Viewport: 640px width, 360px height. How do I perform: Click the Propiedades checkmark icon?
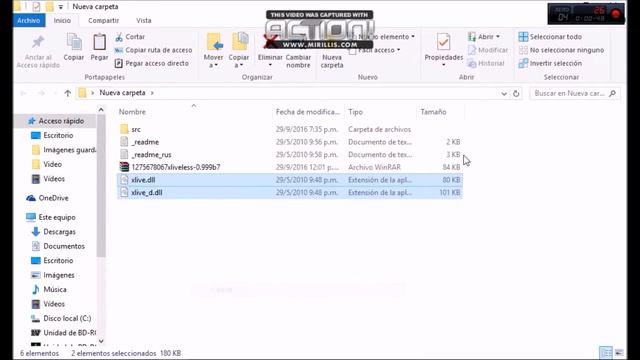(x=444, y=42)
